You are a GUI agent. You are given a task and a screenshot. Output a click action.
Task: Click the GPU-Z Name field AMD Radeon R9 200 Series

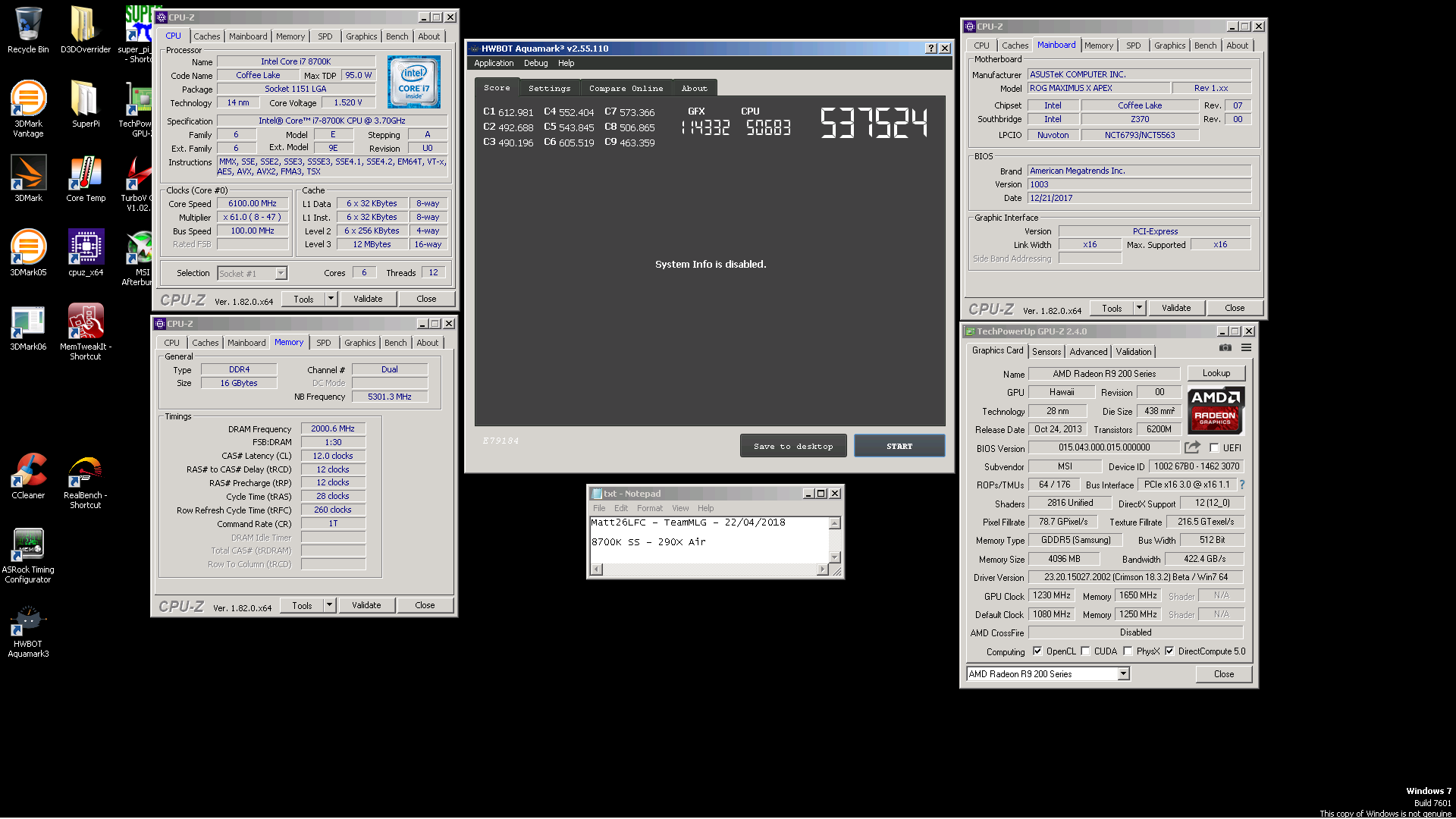[x=1104, y=374]
